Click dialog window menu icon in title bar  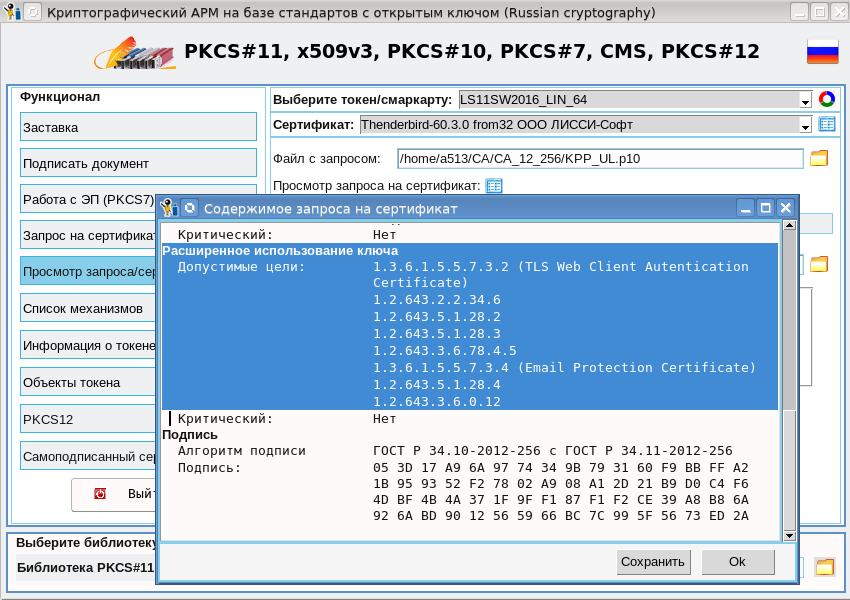pos(168,208)
